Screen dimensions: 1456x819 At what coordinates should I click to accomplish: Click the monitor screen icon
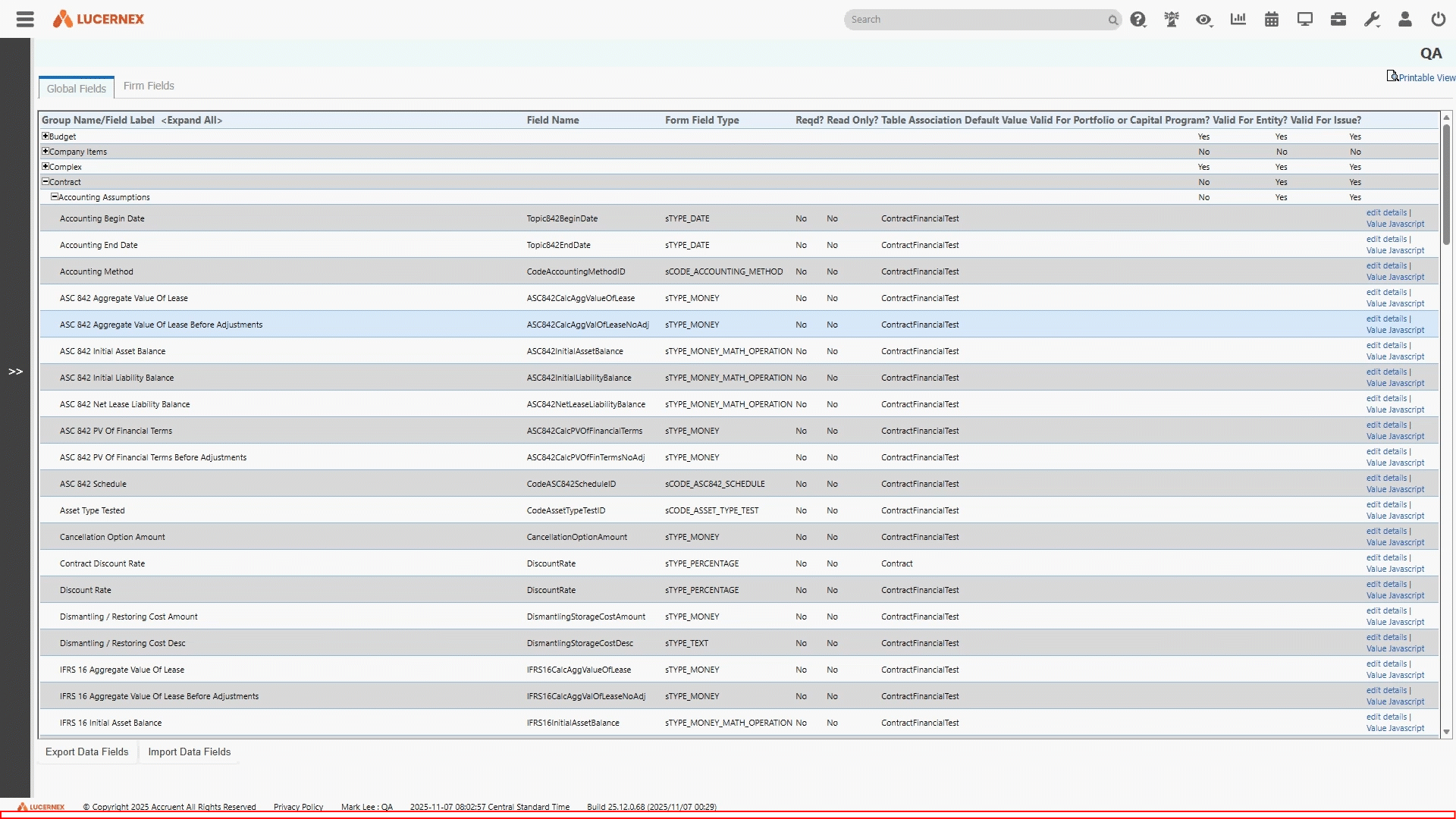(x=1305, y=20)
